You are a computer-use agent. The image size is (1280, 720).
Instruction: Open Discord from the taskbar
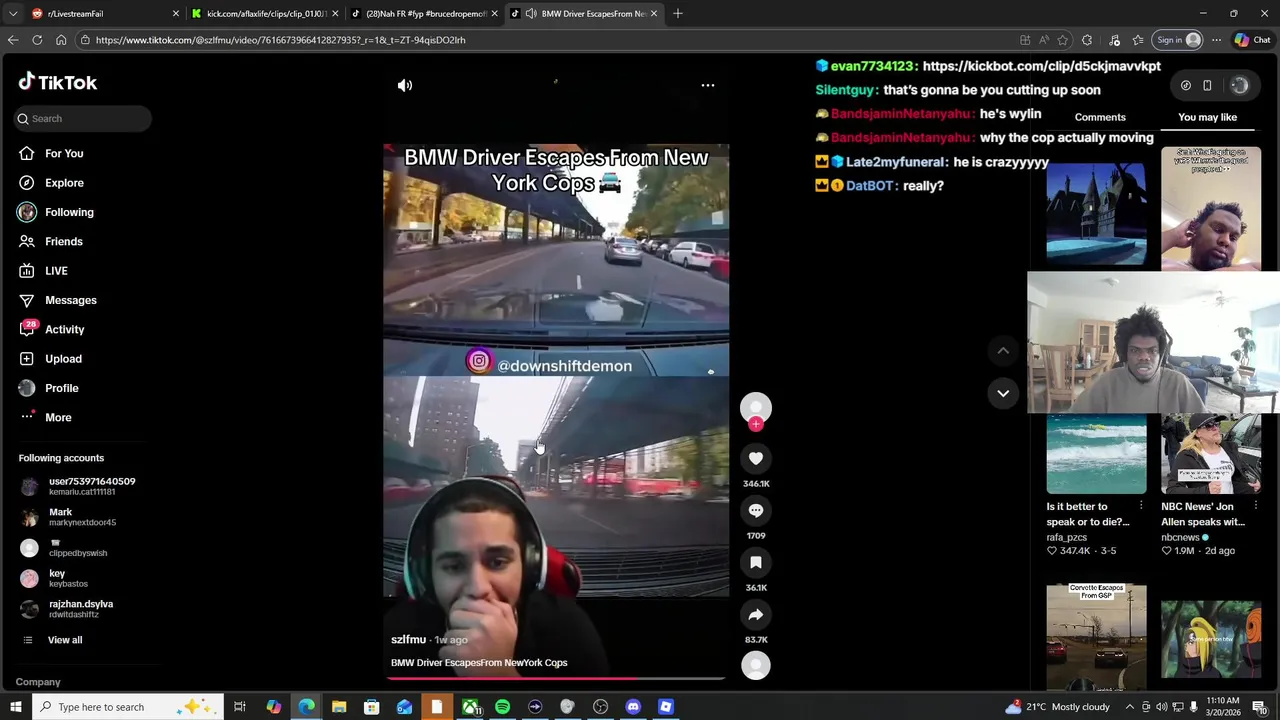(x=633, y=707)
